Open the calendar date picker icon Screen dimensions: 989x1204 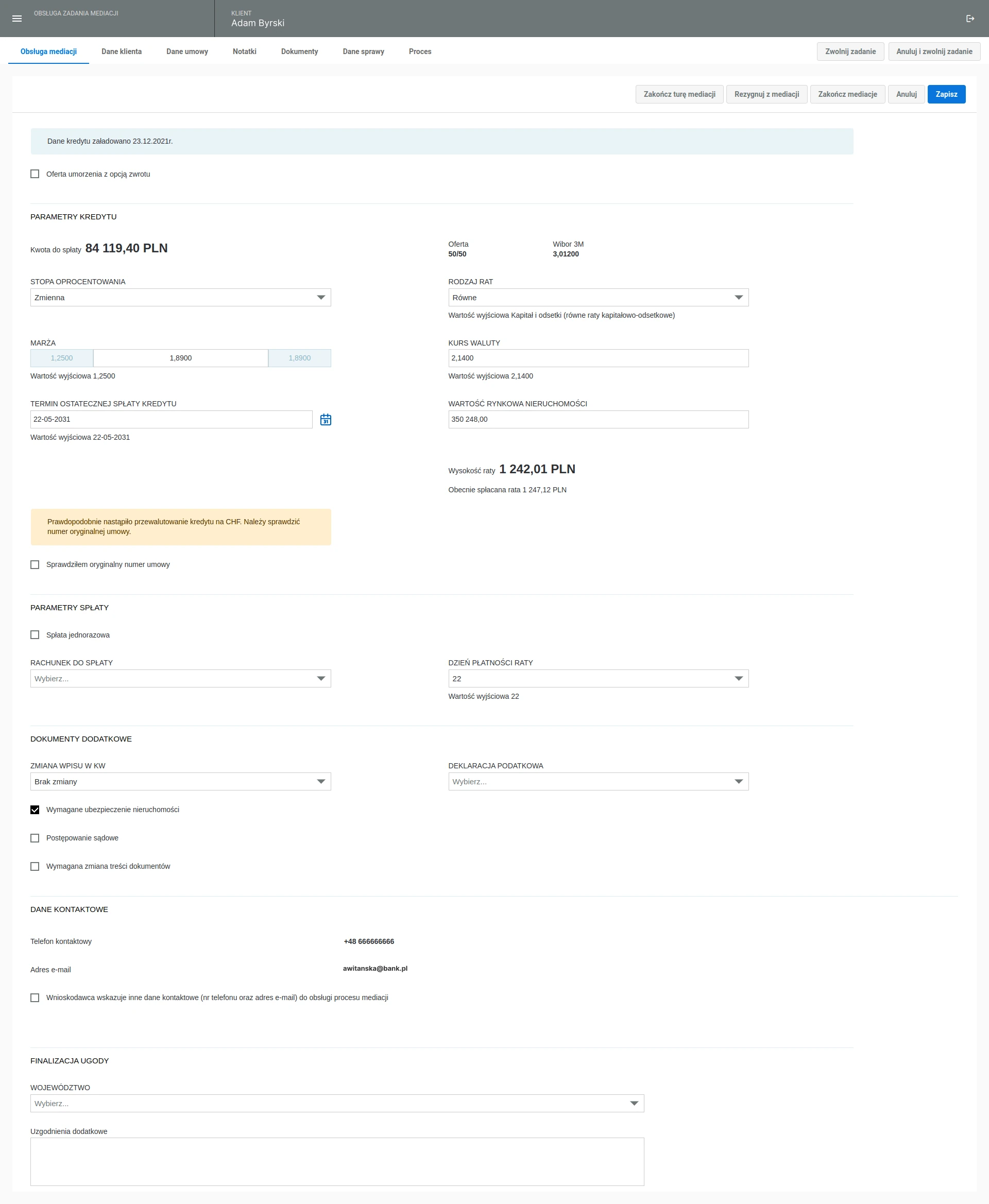click(326, 420)
